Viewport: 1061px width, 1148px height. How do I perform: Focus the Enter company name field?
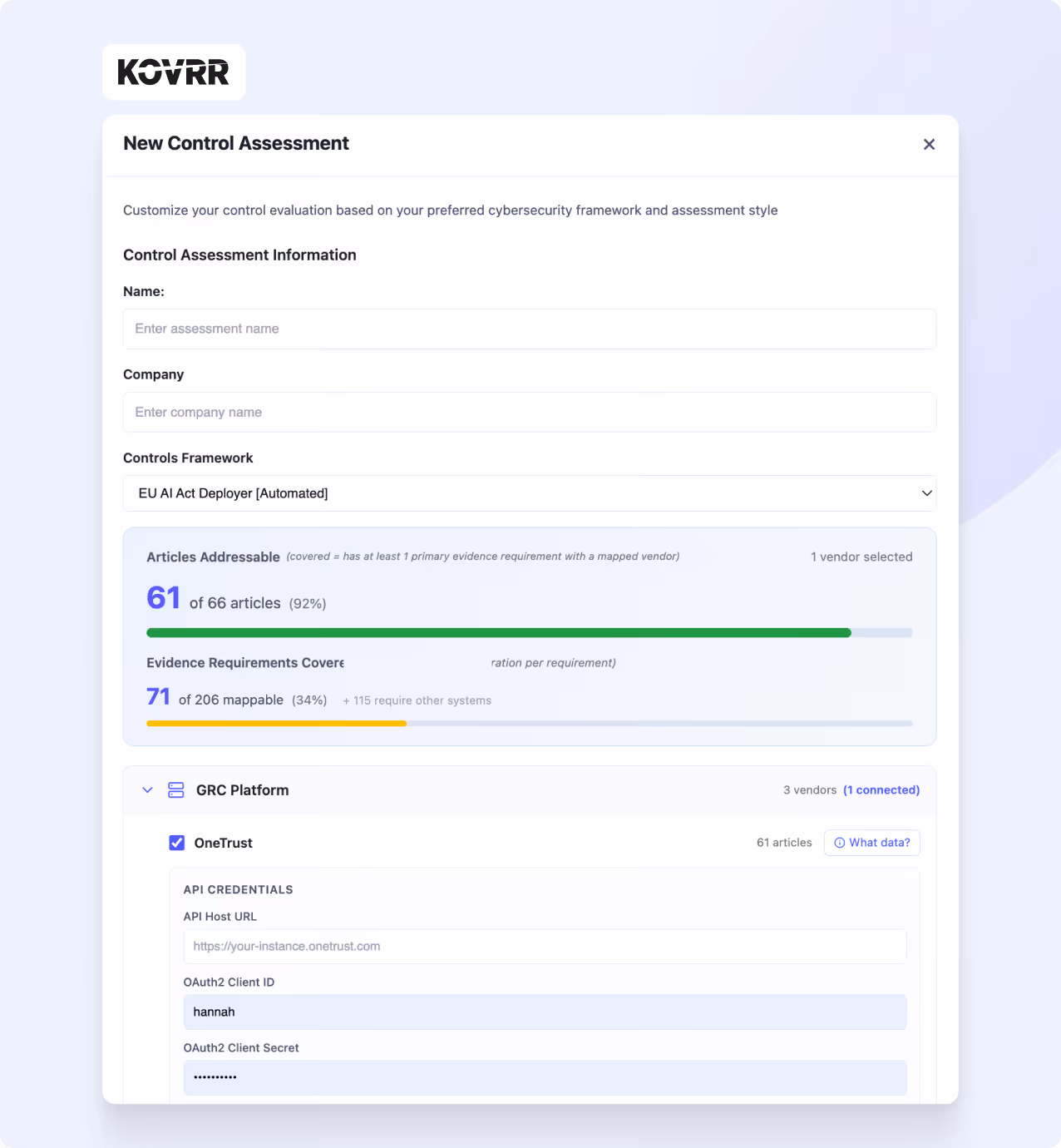click(x=530, y=412)
